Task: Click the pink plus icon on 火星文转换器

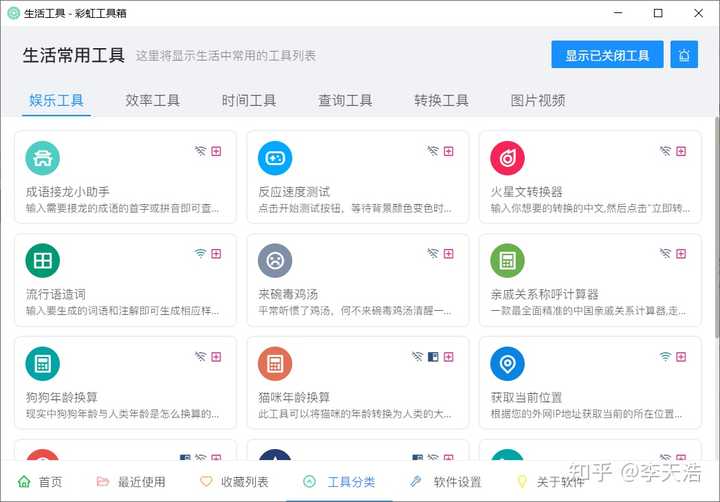Action: coord(681,151)
